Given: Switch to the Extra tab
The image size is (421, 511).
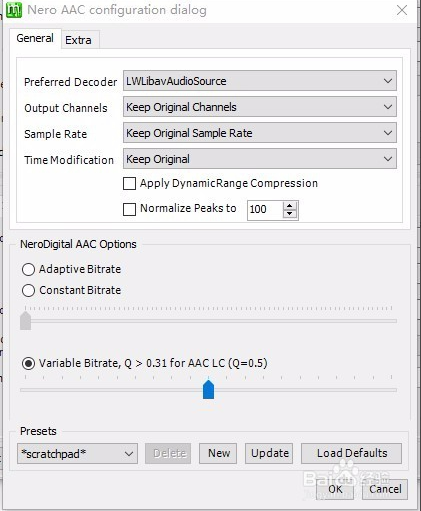Looking at the screenshot, I should click(79, 40).
